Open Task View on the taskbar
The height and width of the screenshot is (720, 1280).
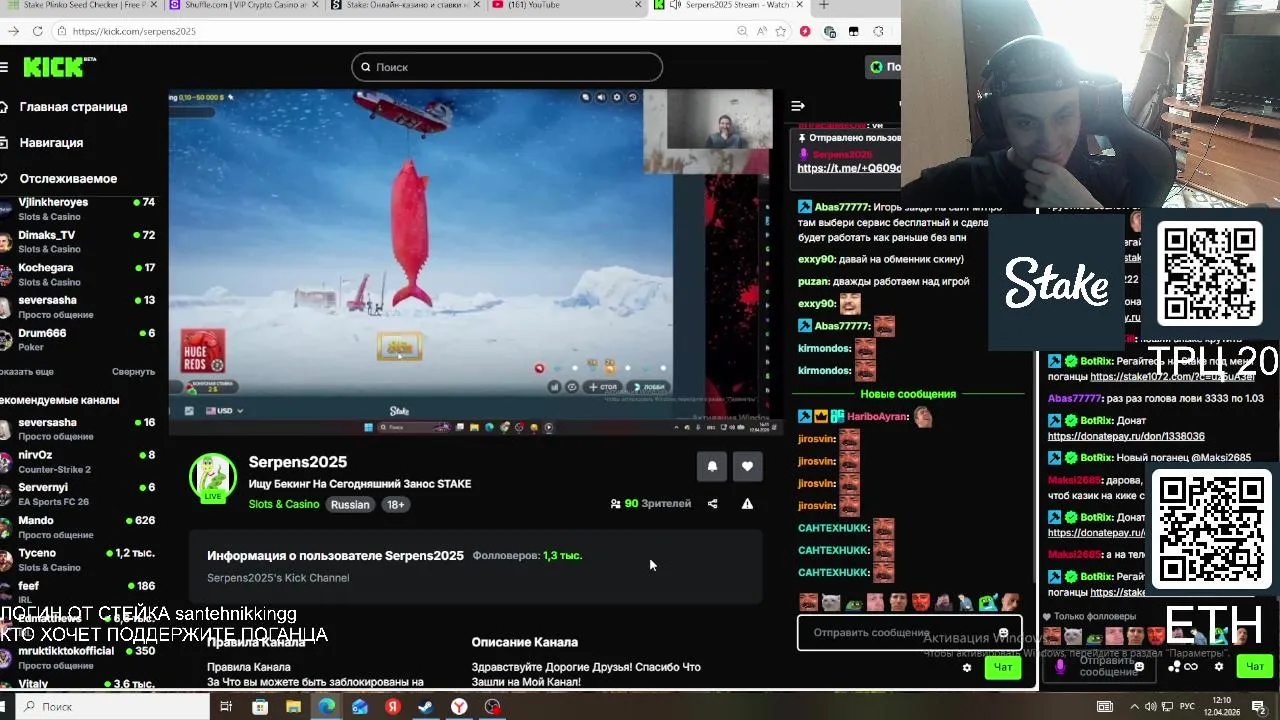226,707
